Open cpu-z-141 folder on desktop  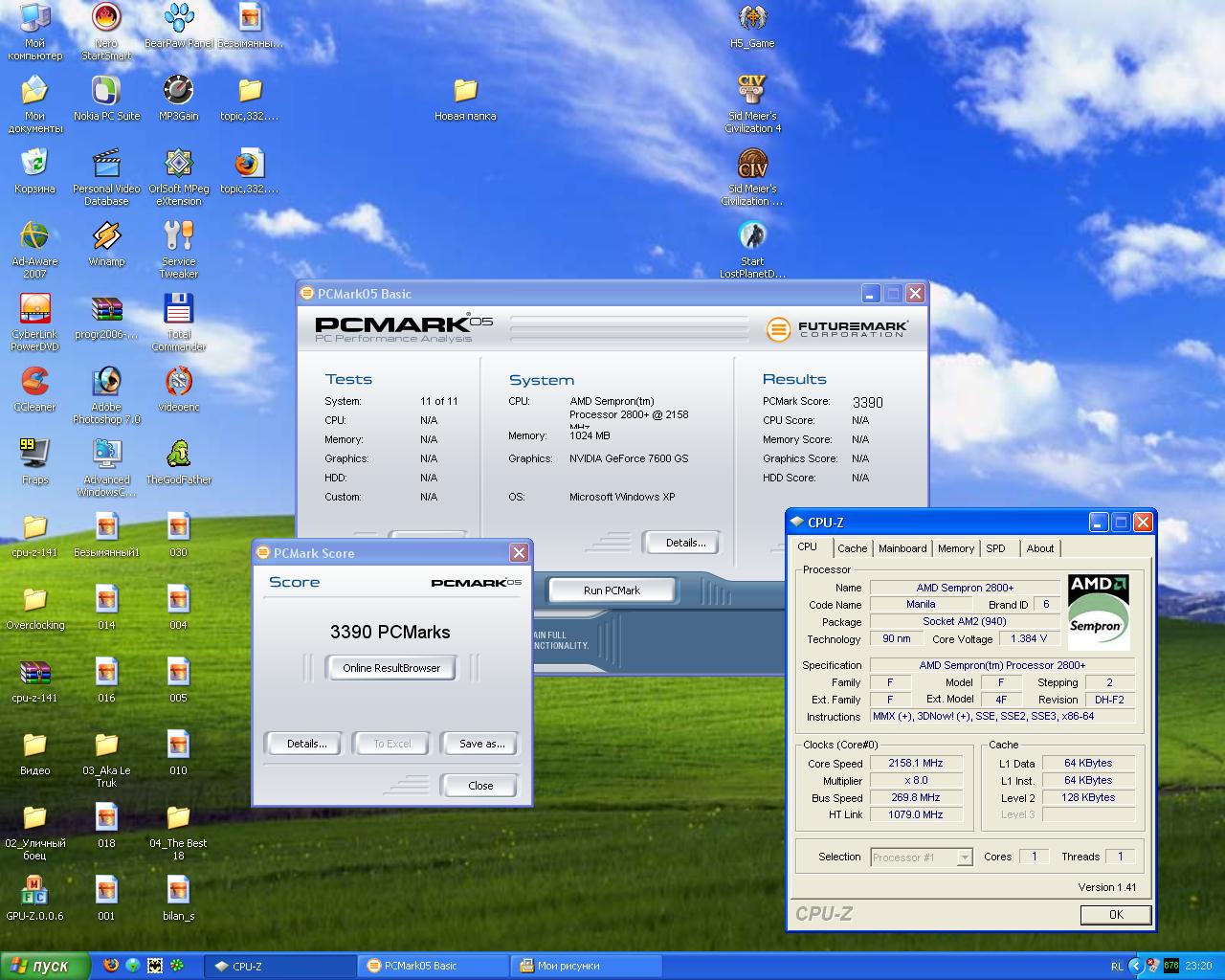(x=34, y=534)
